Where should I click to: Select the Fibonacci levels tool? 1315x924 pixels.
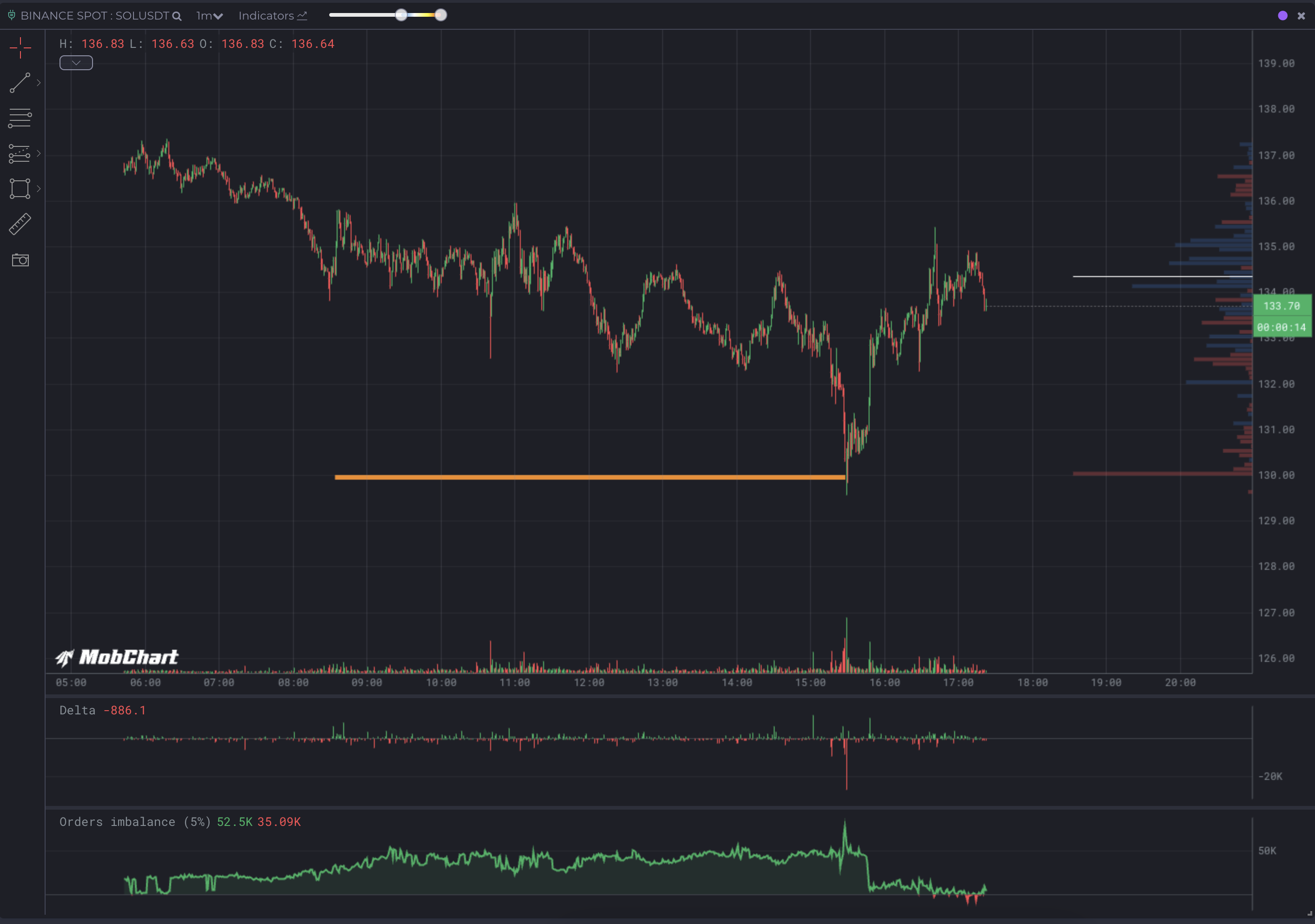[20, 153]
